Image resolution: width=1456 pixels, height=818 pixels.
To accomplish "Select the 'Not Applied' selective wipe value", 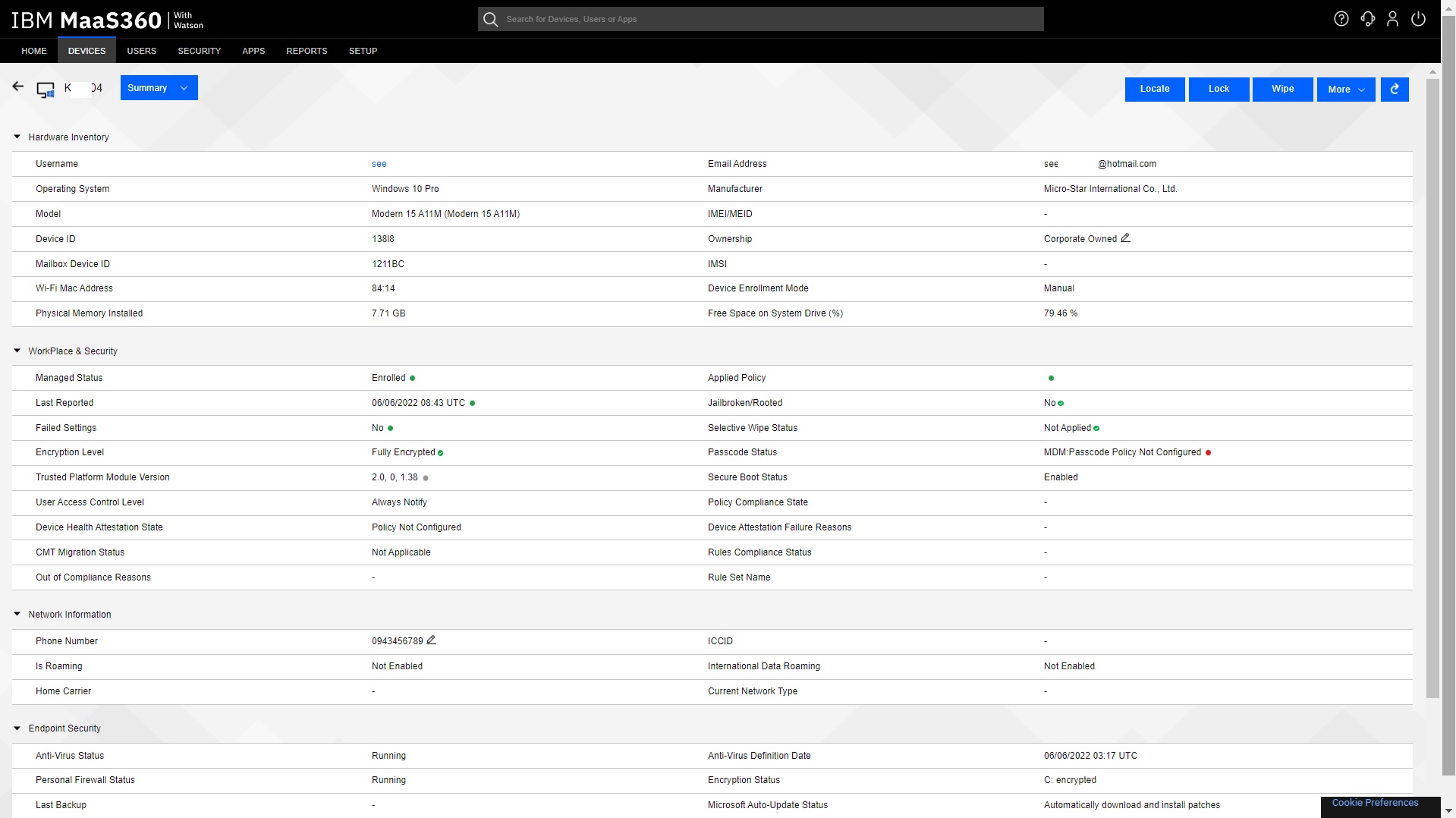I will [x=1067, y=428].
